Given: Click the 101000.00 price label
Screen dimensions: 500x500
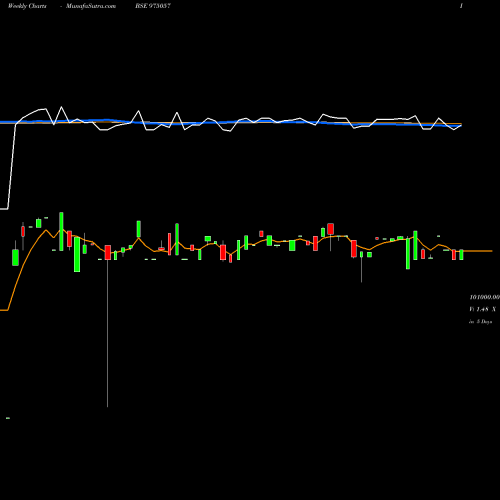Looking at the screenshot, I should point(485,297).
